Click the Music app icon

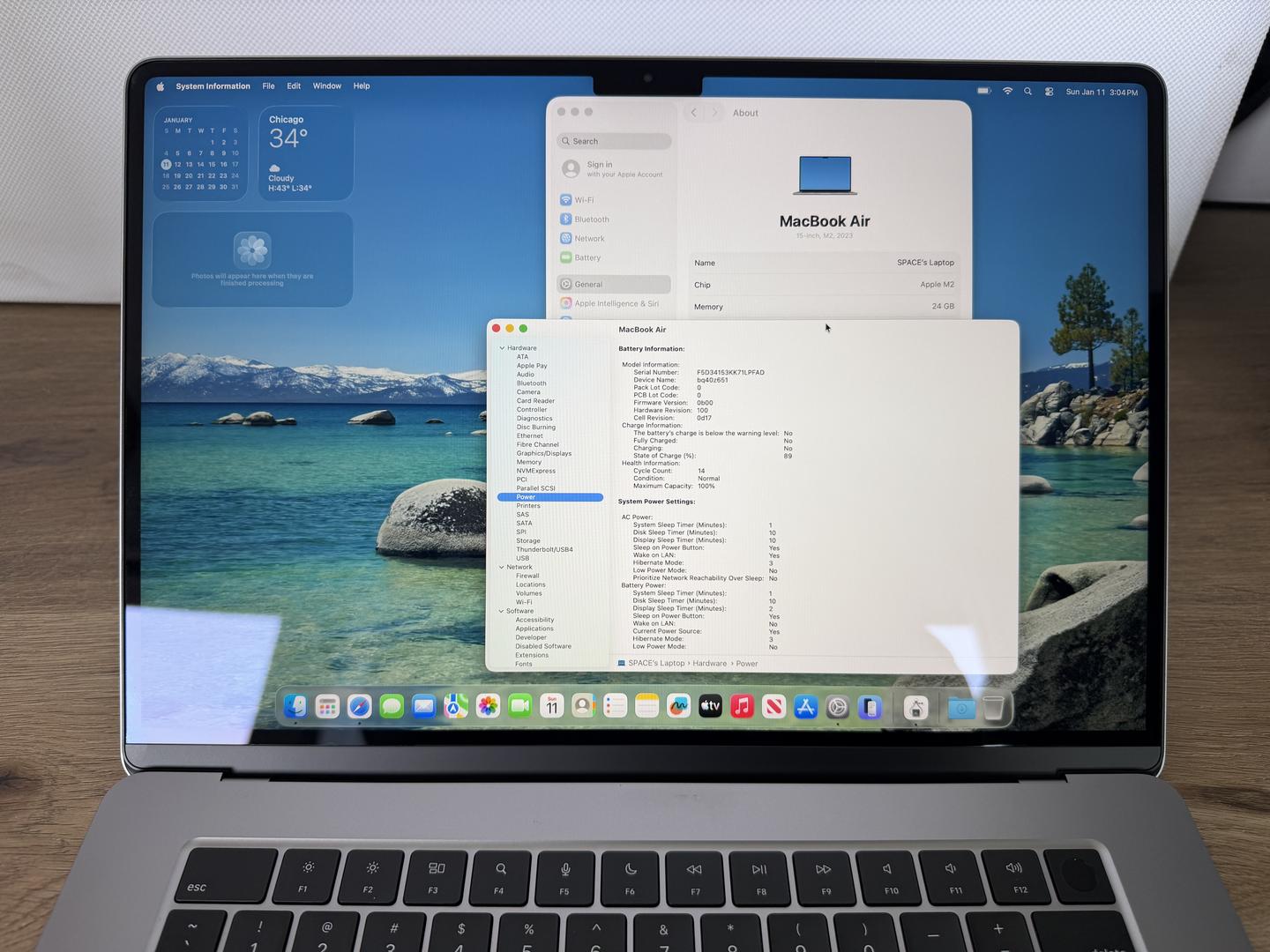pyautogui.click(x=742, y=706)
